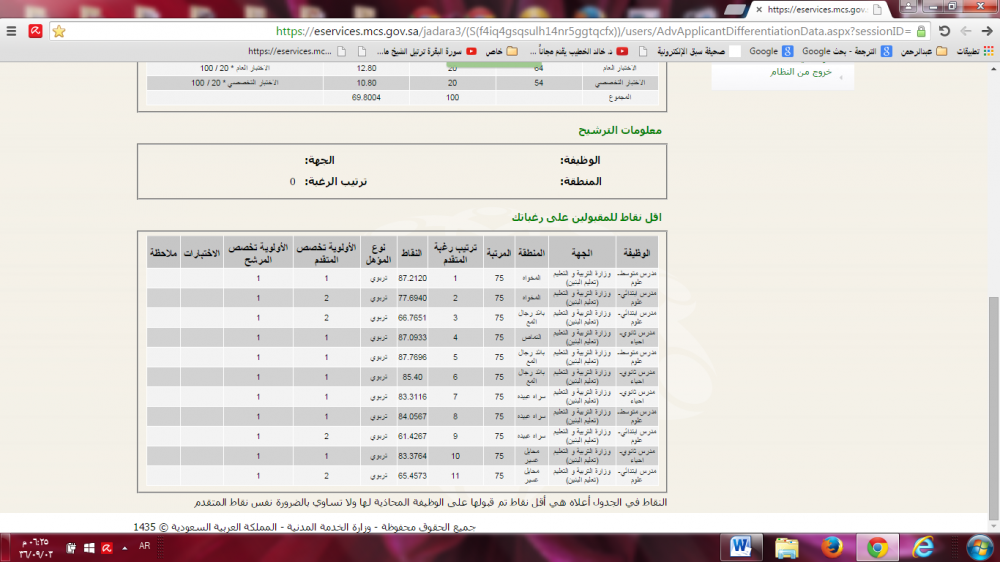Click the ترتيب رغبة المتقدم column header
The image size is (1000, 562).
point(455,253)
